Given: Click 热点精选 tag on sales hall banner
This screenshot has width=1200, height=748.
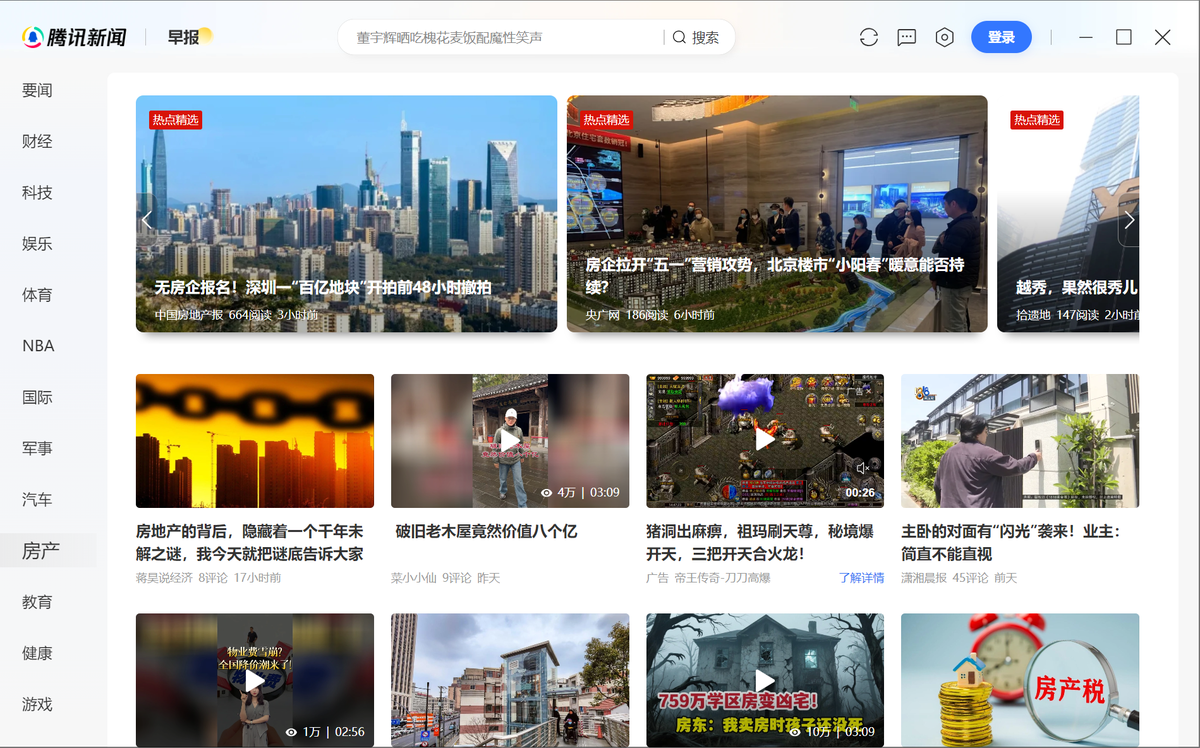Looking at the screenshot, I should pyautogui.click(x=606, y=120).
